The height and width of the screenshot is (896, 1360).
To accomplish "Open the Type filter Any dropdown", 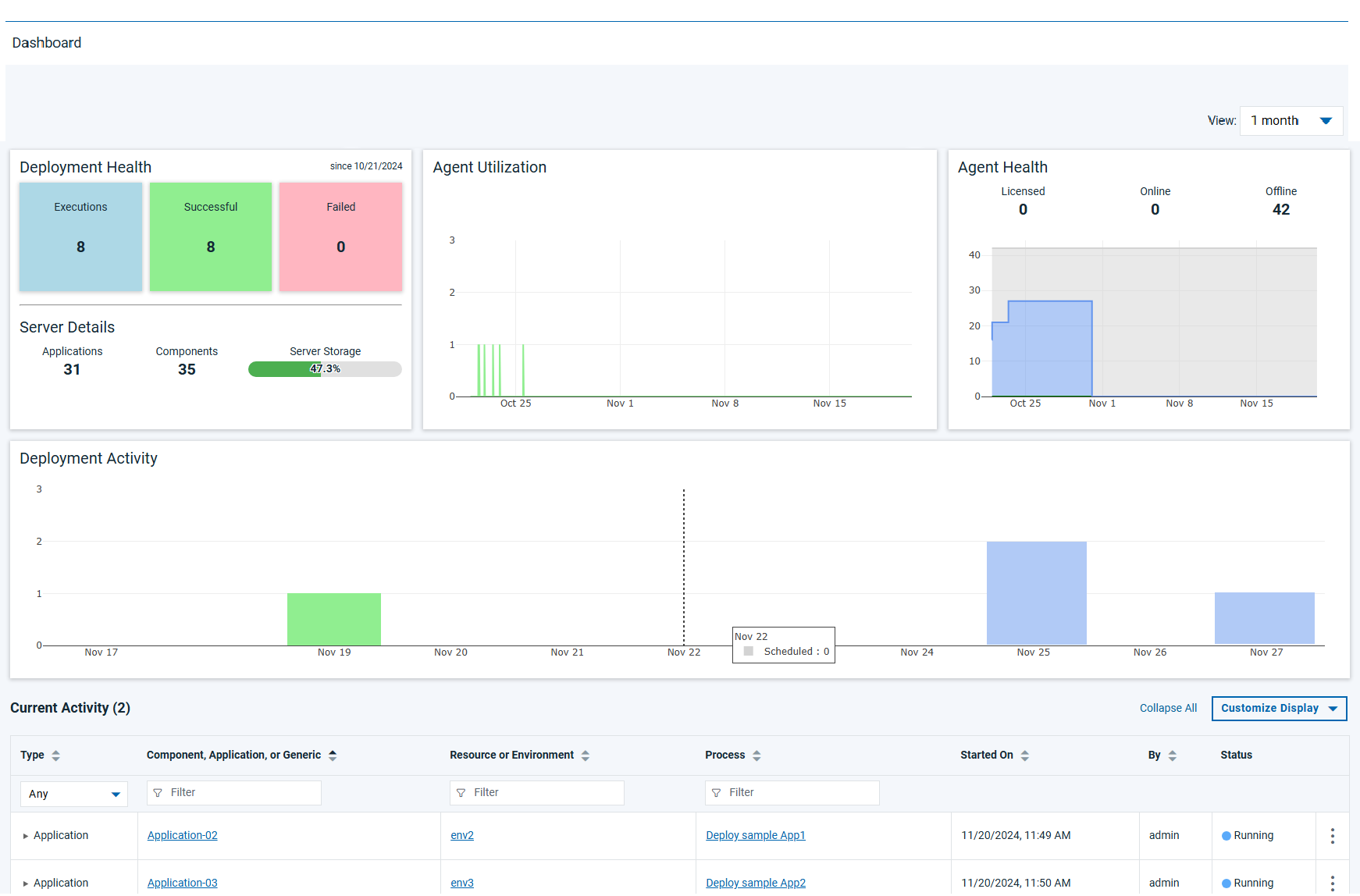I will coord(74,794).
